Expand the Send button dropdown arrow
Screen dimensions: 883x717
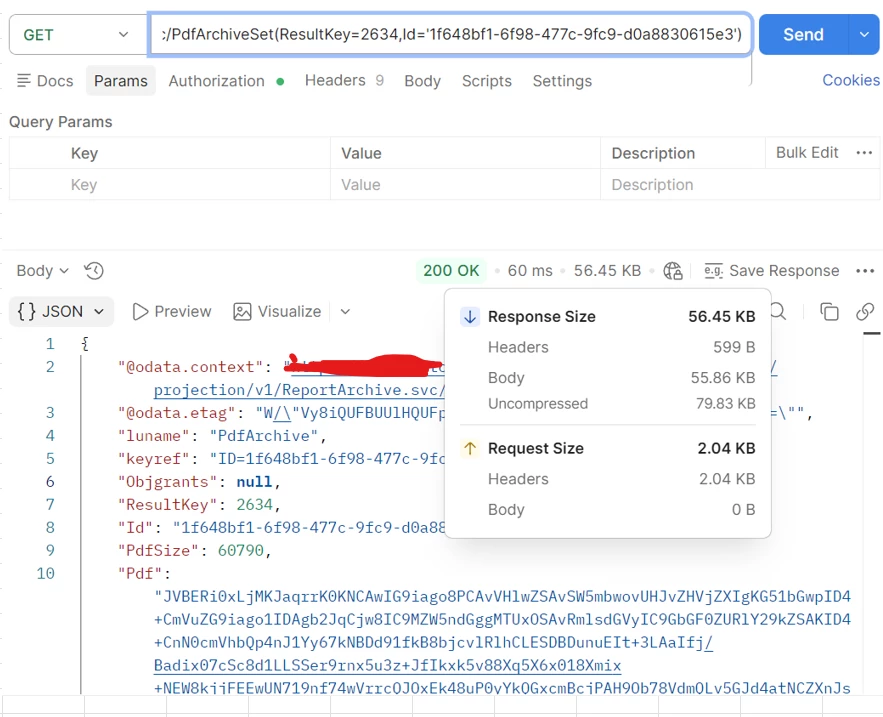pyautogui.click(x=864, y=34)
